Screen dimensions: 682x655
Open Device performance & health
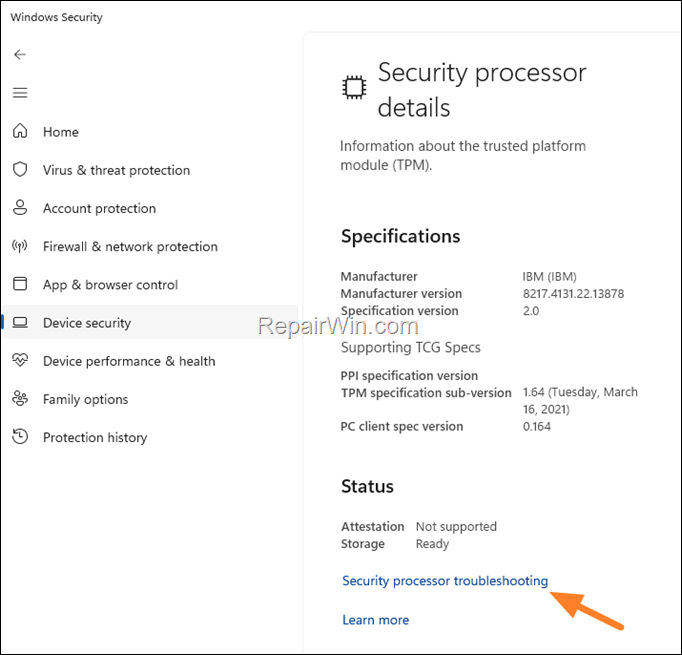click(129, 361)
